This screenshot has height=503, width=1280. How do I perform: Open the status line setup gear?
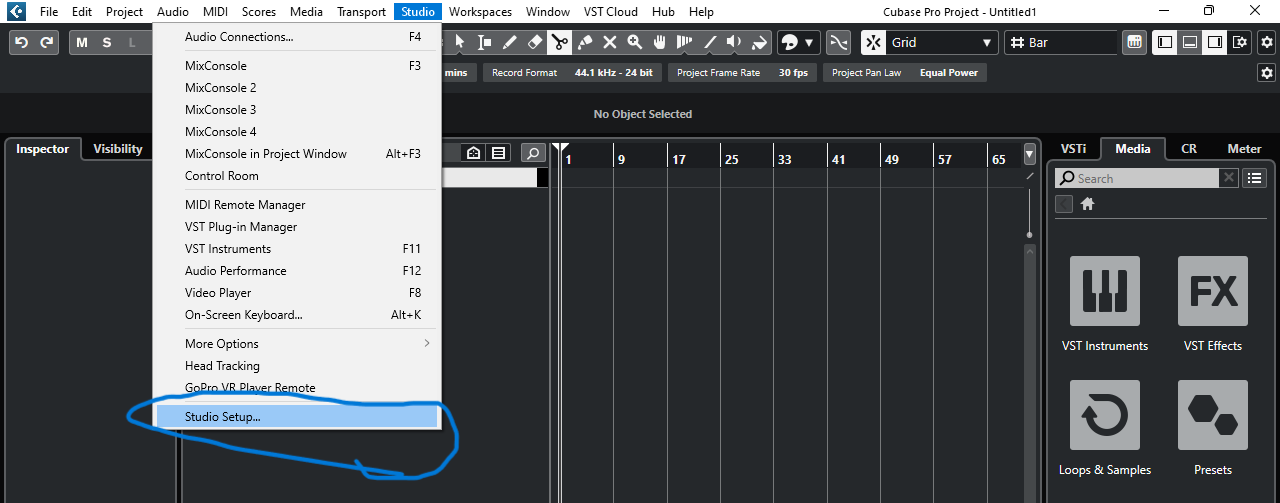[1267, 73]
